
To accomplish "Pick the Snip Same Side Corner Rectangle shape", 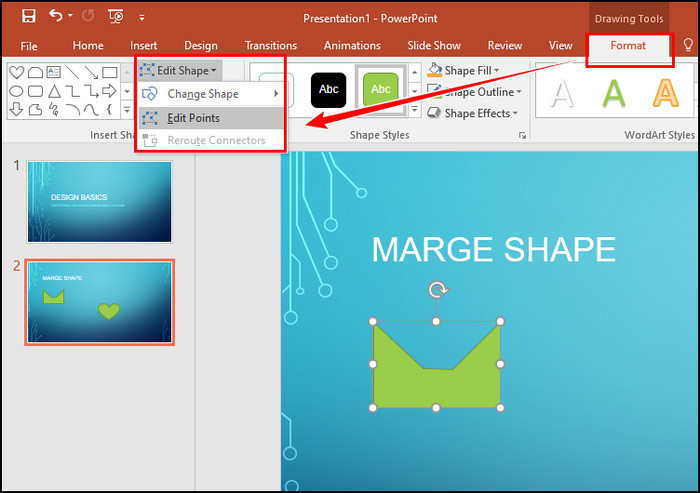I will [x=35, y=72].
